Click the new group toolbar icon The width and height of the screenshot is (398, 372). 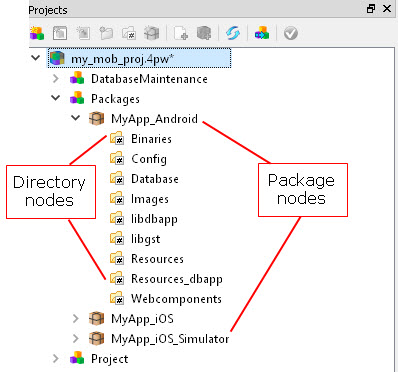click(37, 33)
